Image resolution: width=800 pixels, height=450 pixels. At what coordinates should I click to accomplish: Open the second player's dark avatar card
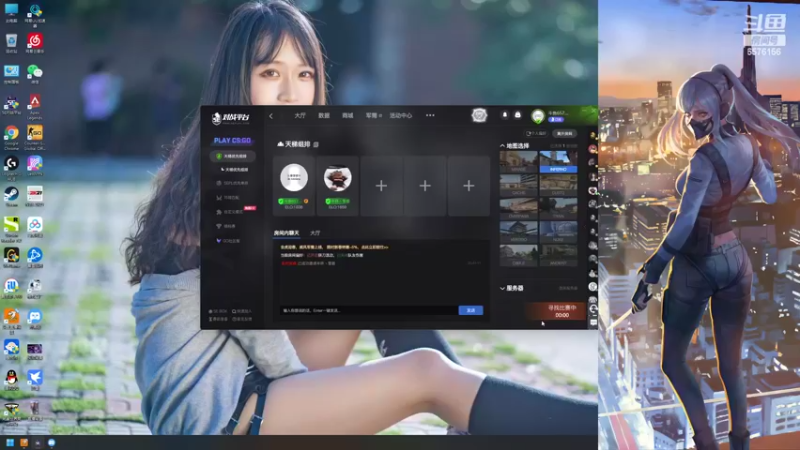pos(338,186)
